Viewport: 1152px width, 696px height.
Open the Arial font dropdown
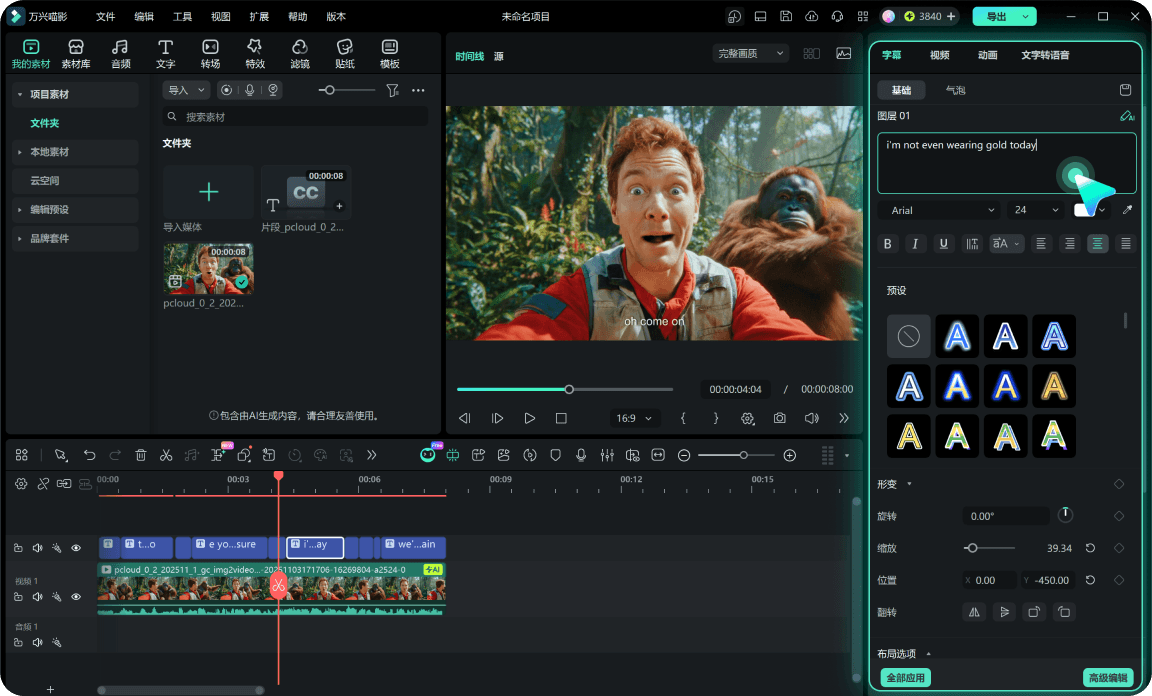(x=940, y=210)
